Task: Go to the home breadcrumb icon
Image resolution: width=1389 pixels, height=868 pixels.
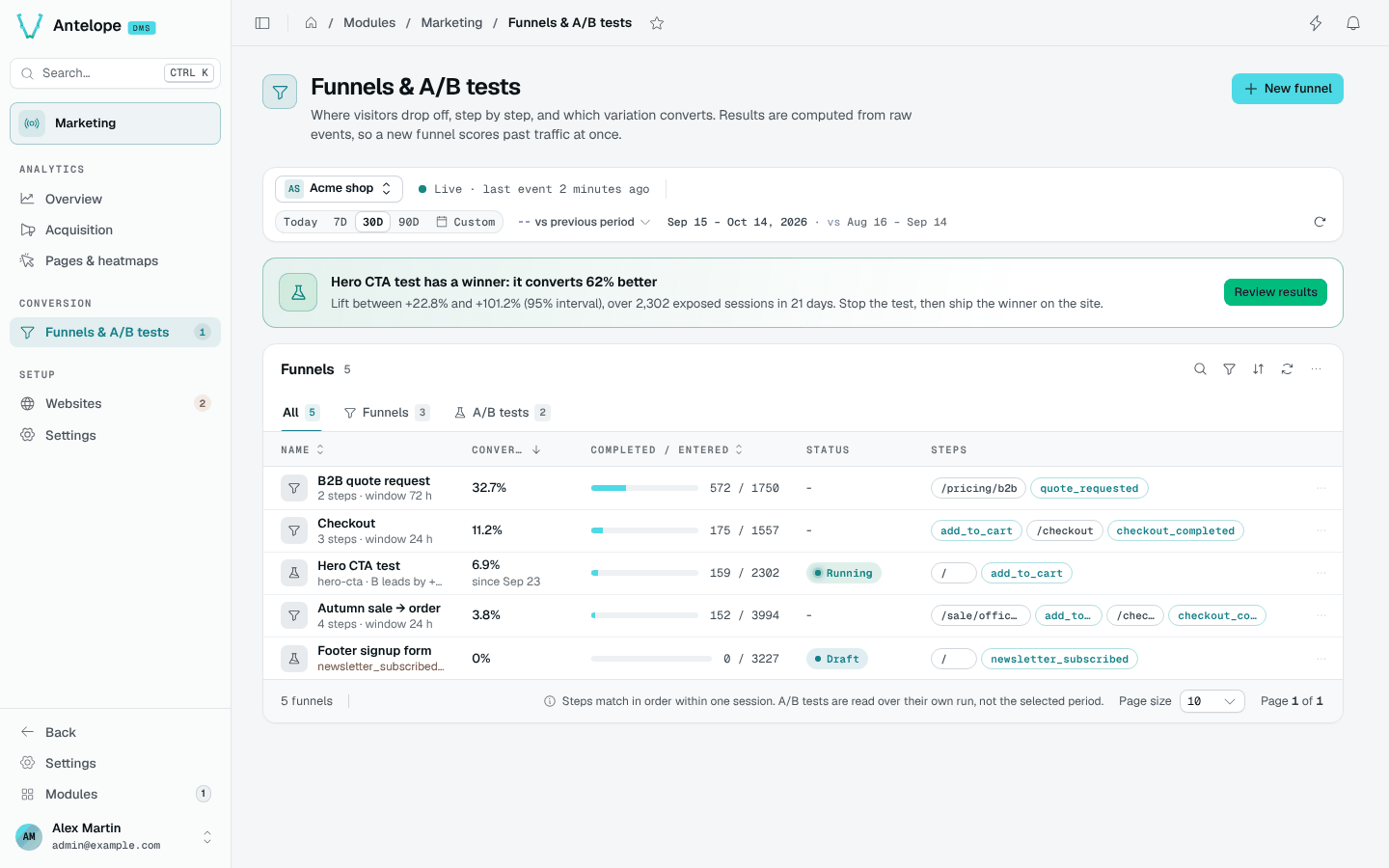Action: click(311, 23)
